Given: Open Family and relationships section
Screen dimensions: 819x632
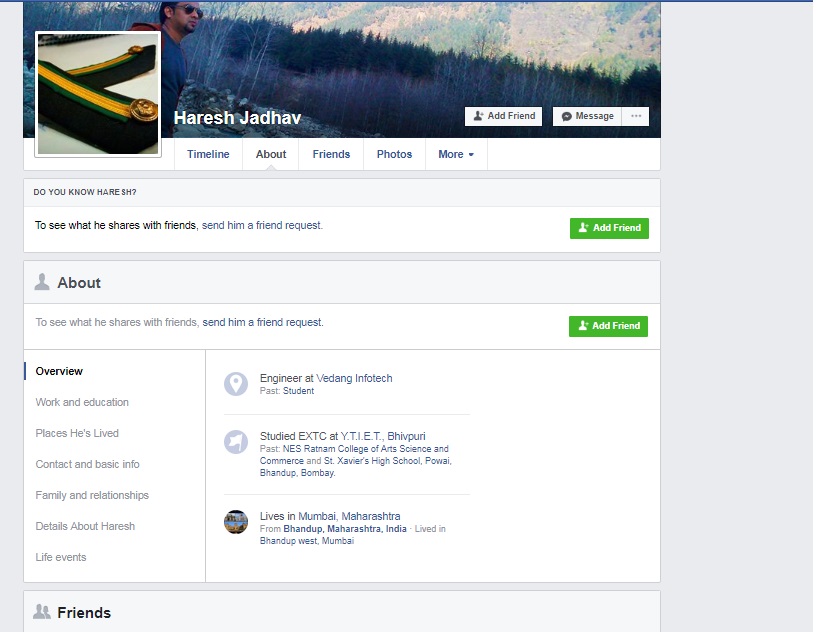Looking at the screenshot, I should [x=92, y=495].
